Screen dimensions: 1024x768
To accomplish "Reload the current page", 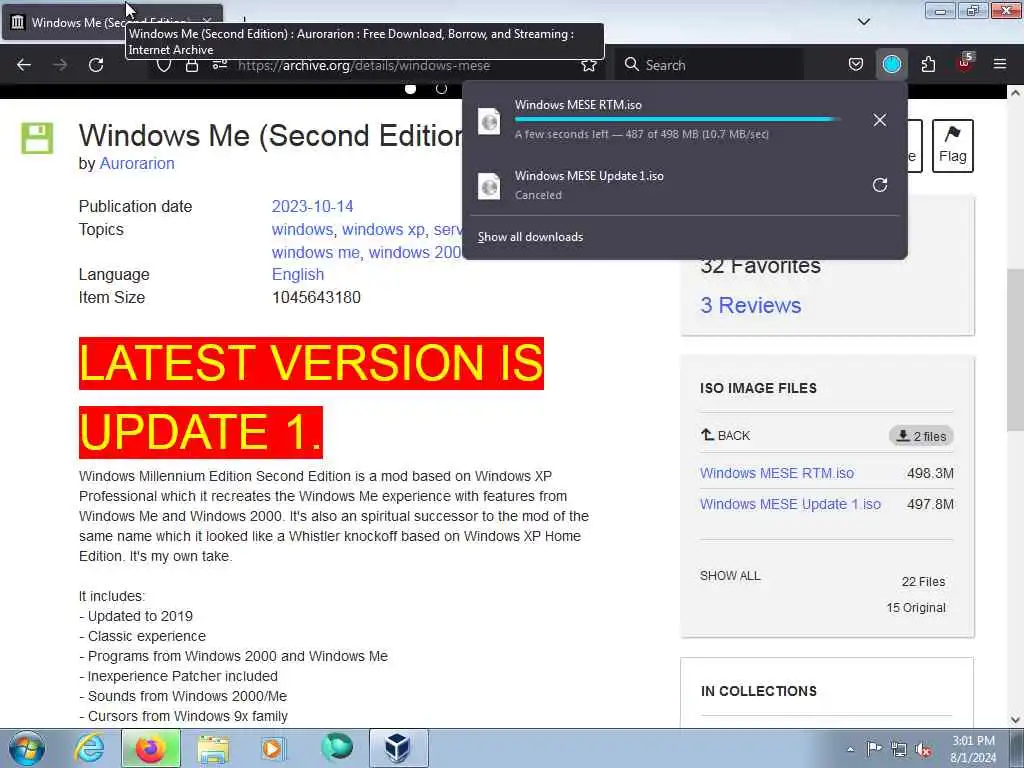I will [96, 65].
